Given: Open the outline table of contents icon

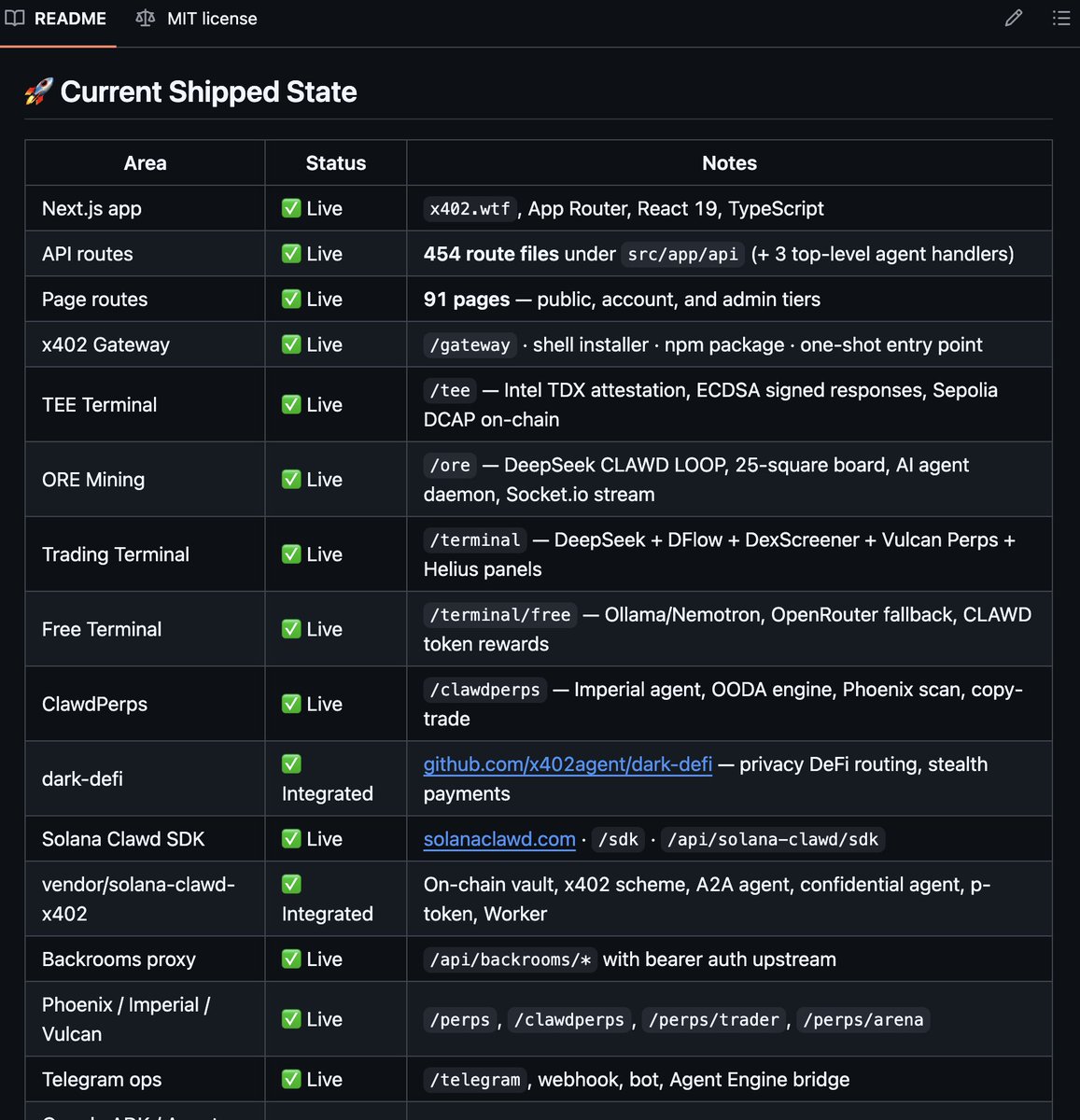Looking at the screenshot, I should click(1061, 18).
